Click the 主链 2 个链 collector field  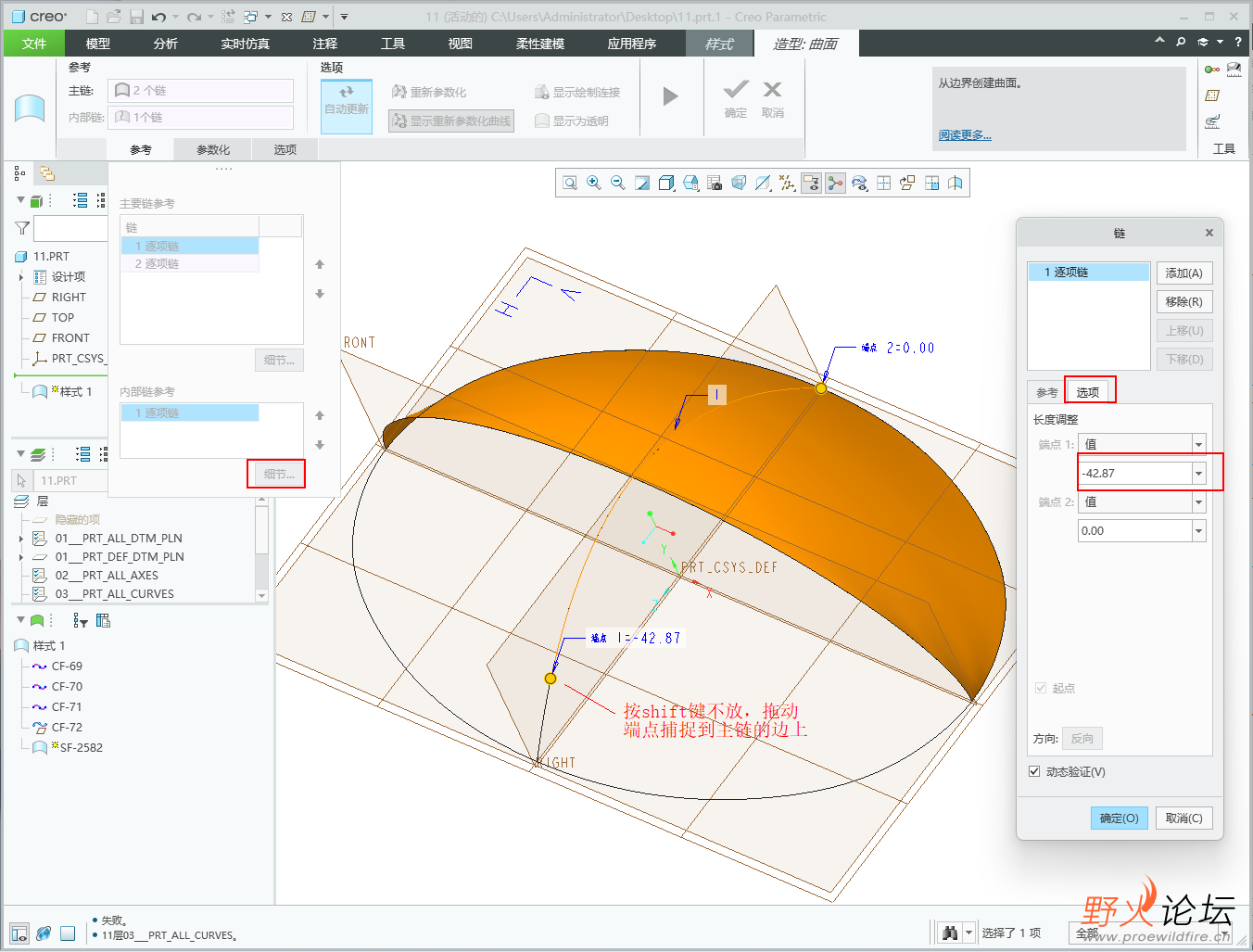point(201,90)
